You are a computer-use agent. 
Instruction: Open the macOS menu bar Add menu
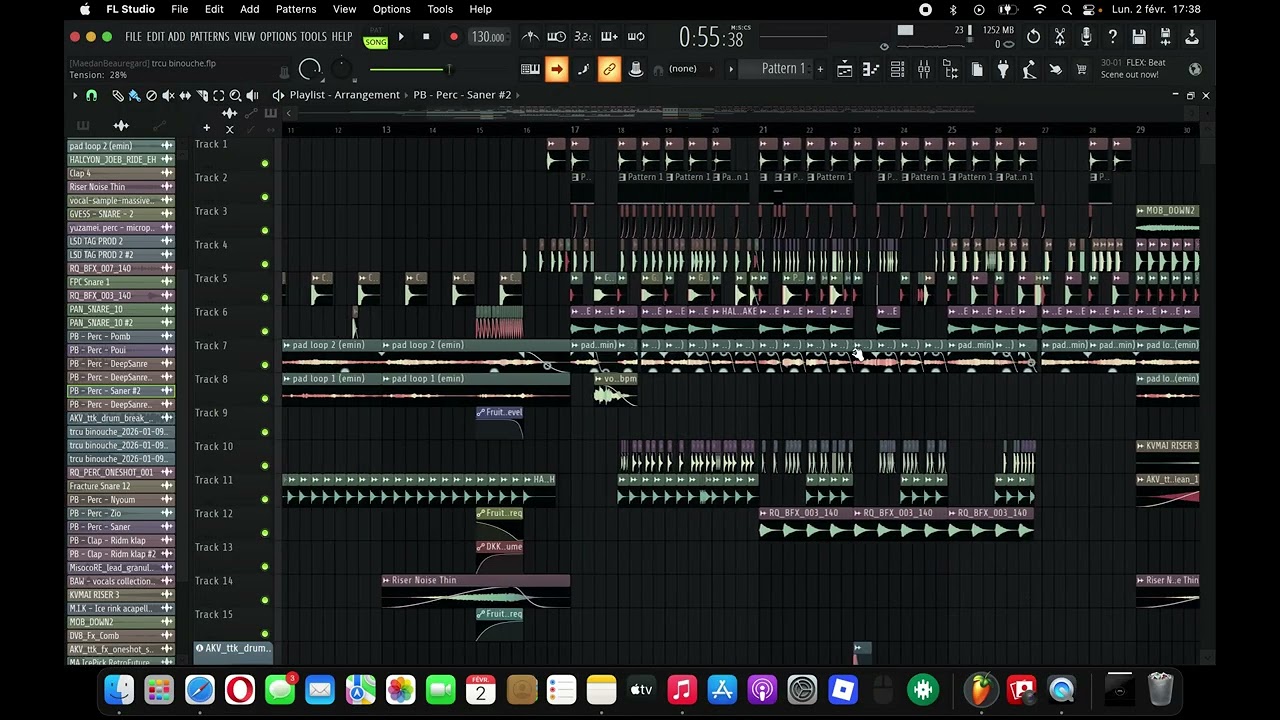[250, 9]
